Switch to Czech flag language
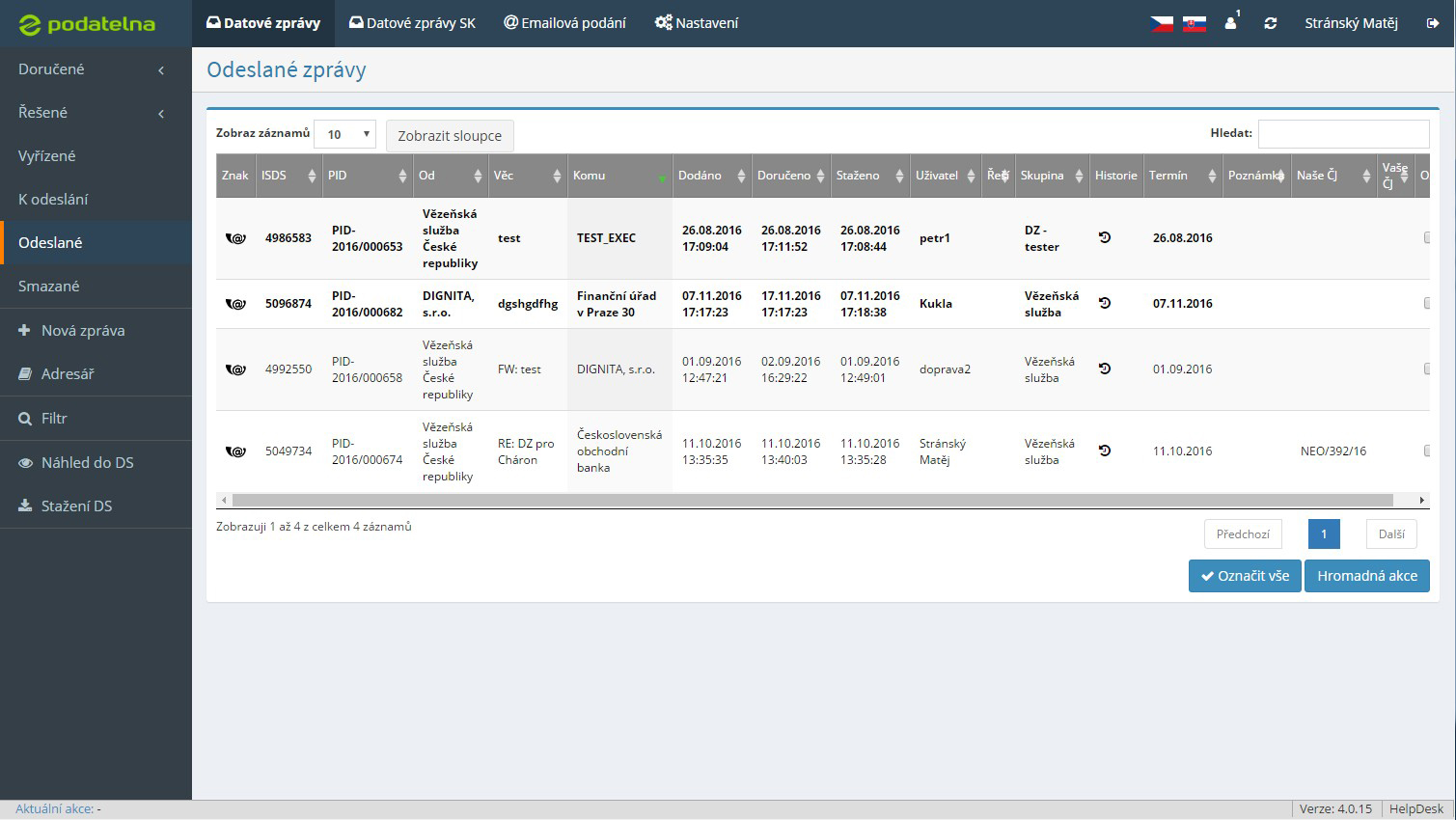 point(1162,23)
